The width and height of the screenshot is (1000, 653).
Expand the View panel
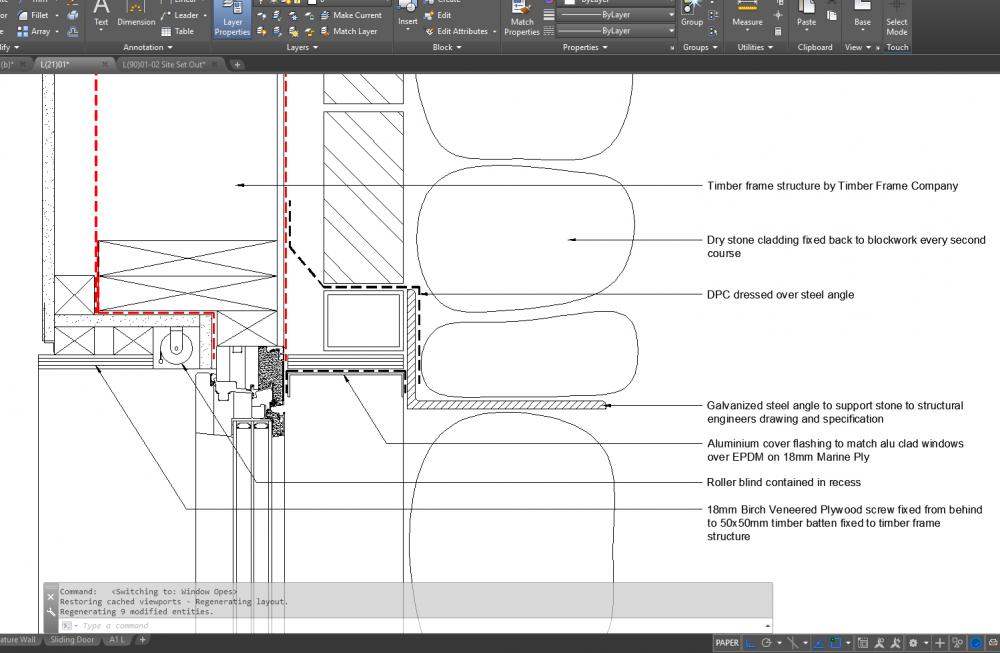[x=858, y=47]
